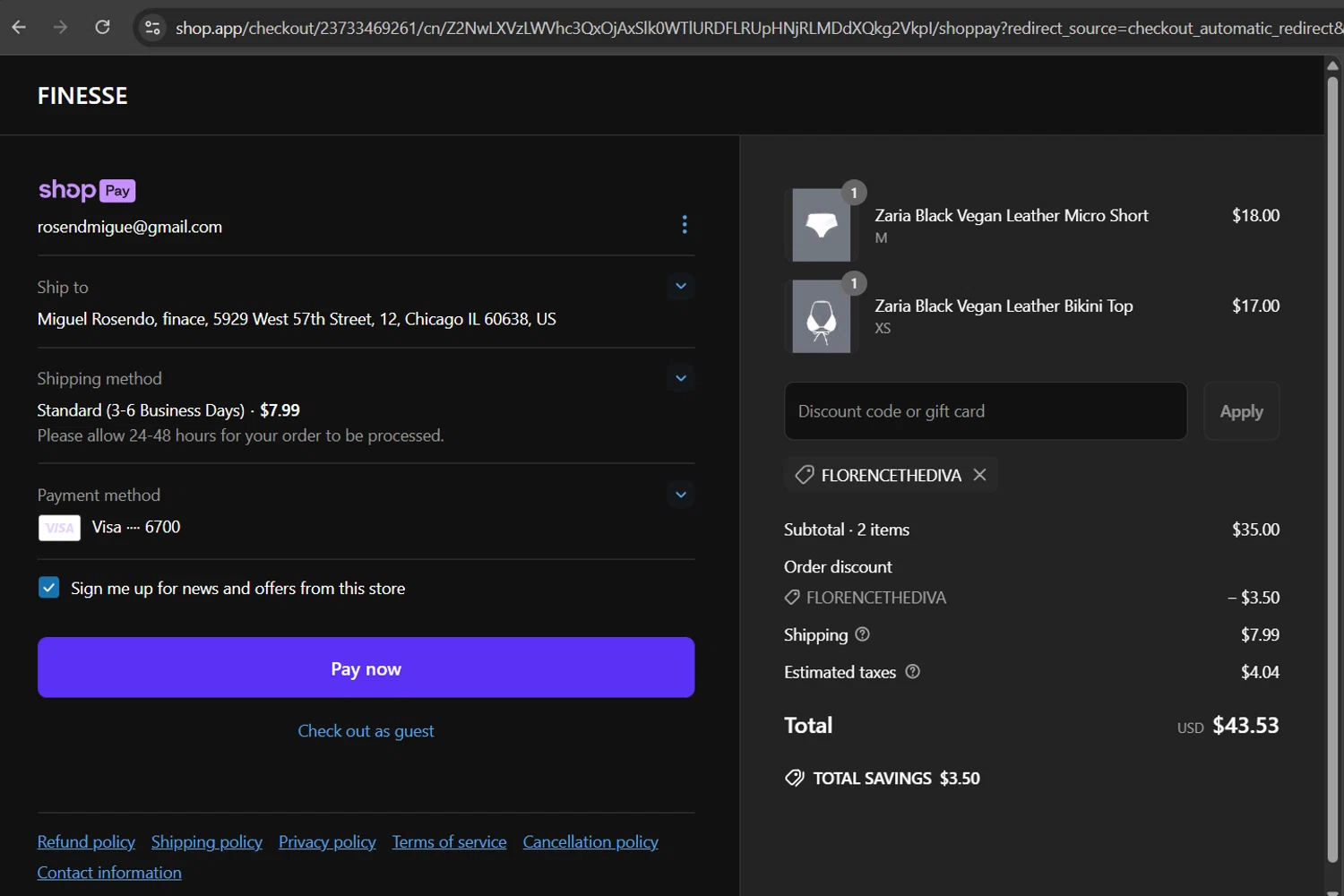Open the Privacy policy link
The height and width of the screenshot is (896, 1344).
(327, 842)
